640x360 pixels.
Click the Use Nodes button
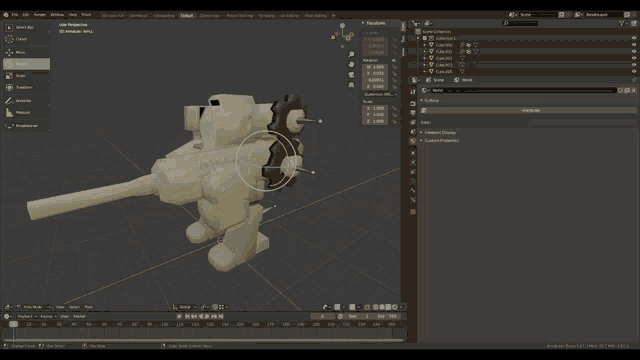(x=531, y=111)
